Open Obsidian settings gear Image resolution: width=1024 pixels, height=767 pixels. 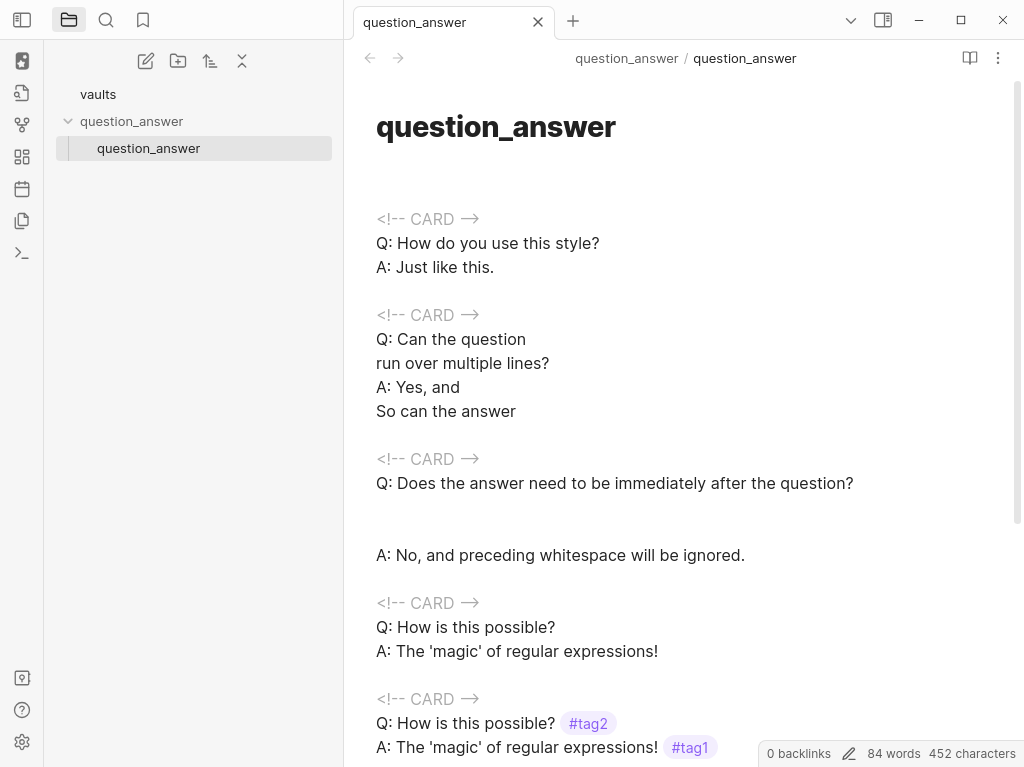(22, 742)
